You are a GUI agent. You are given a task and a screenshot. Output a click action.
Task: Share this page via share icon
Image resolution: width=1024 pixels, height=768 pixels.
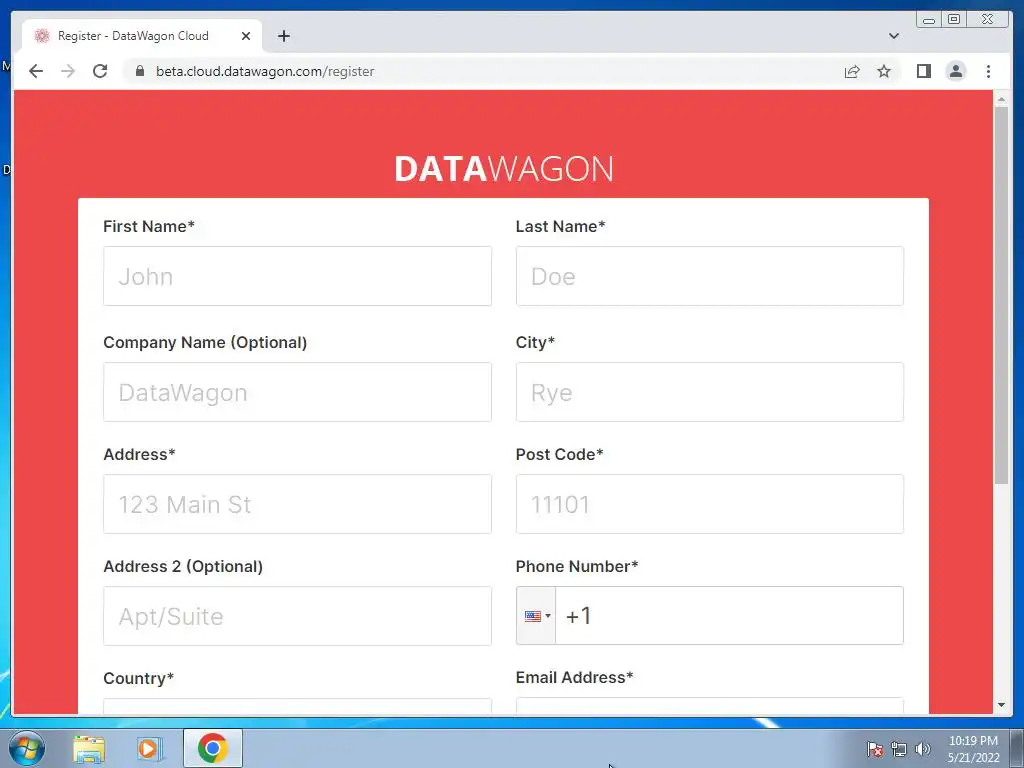[852, 71]
